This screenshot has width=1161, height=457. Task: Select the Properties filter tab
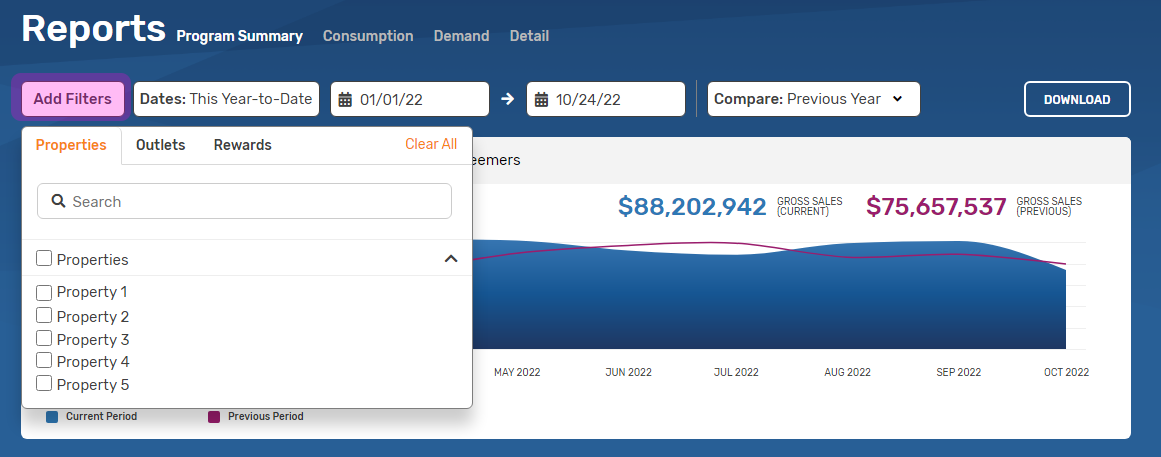click(x=71, y=145)
